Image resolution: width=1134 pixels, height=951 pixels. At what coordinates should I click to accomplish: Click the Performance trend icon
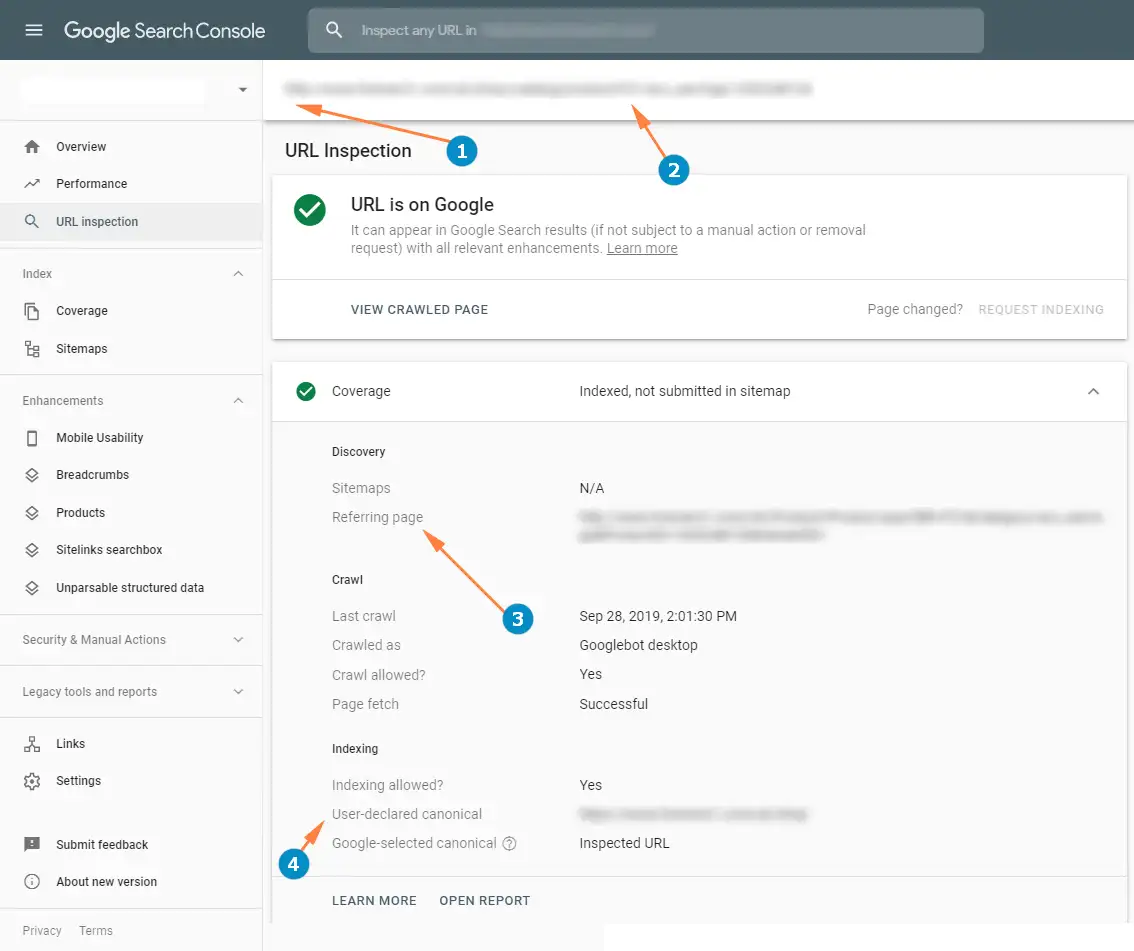(x=32, y=184)
